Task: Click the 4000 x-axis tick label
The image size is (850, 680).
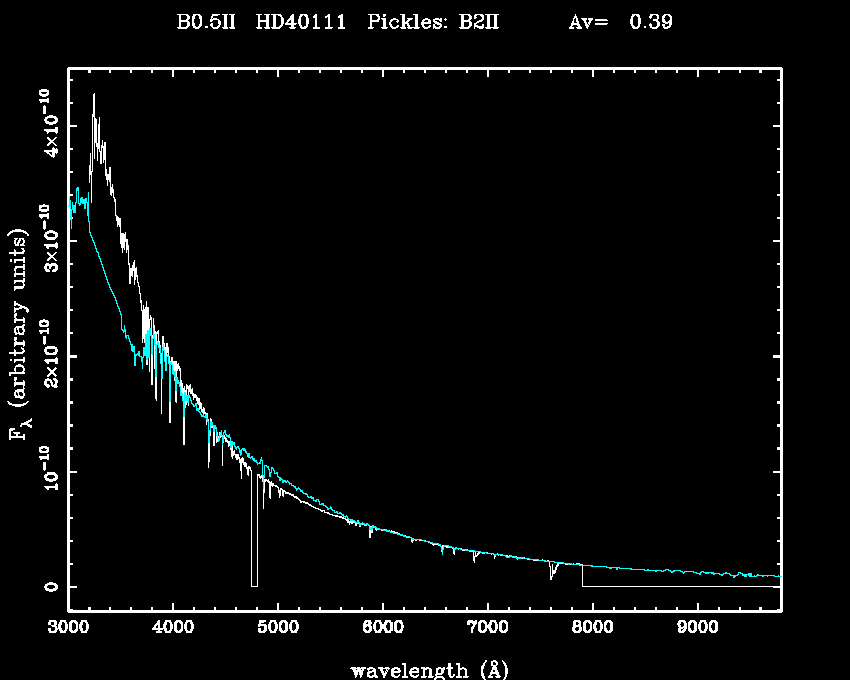Action: point(173,629)
